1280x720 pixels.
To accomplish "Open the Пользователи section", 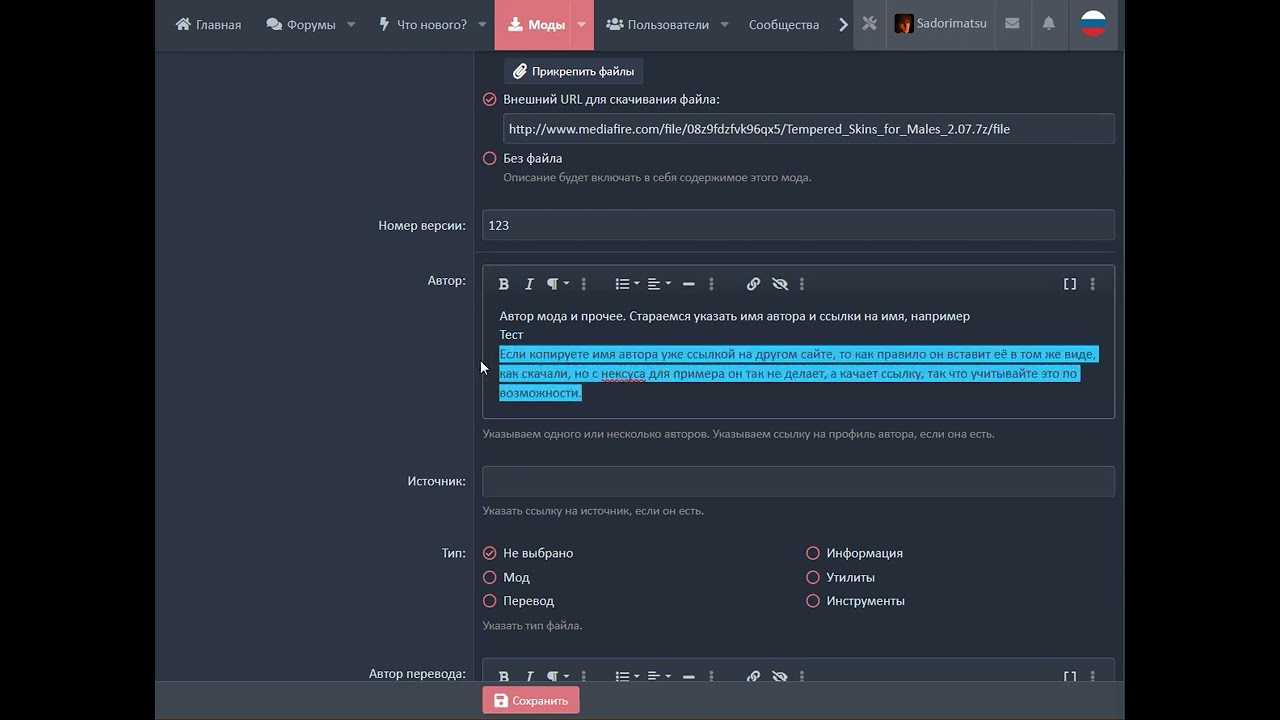I will 657,24.
